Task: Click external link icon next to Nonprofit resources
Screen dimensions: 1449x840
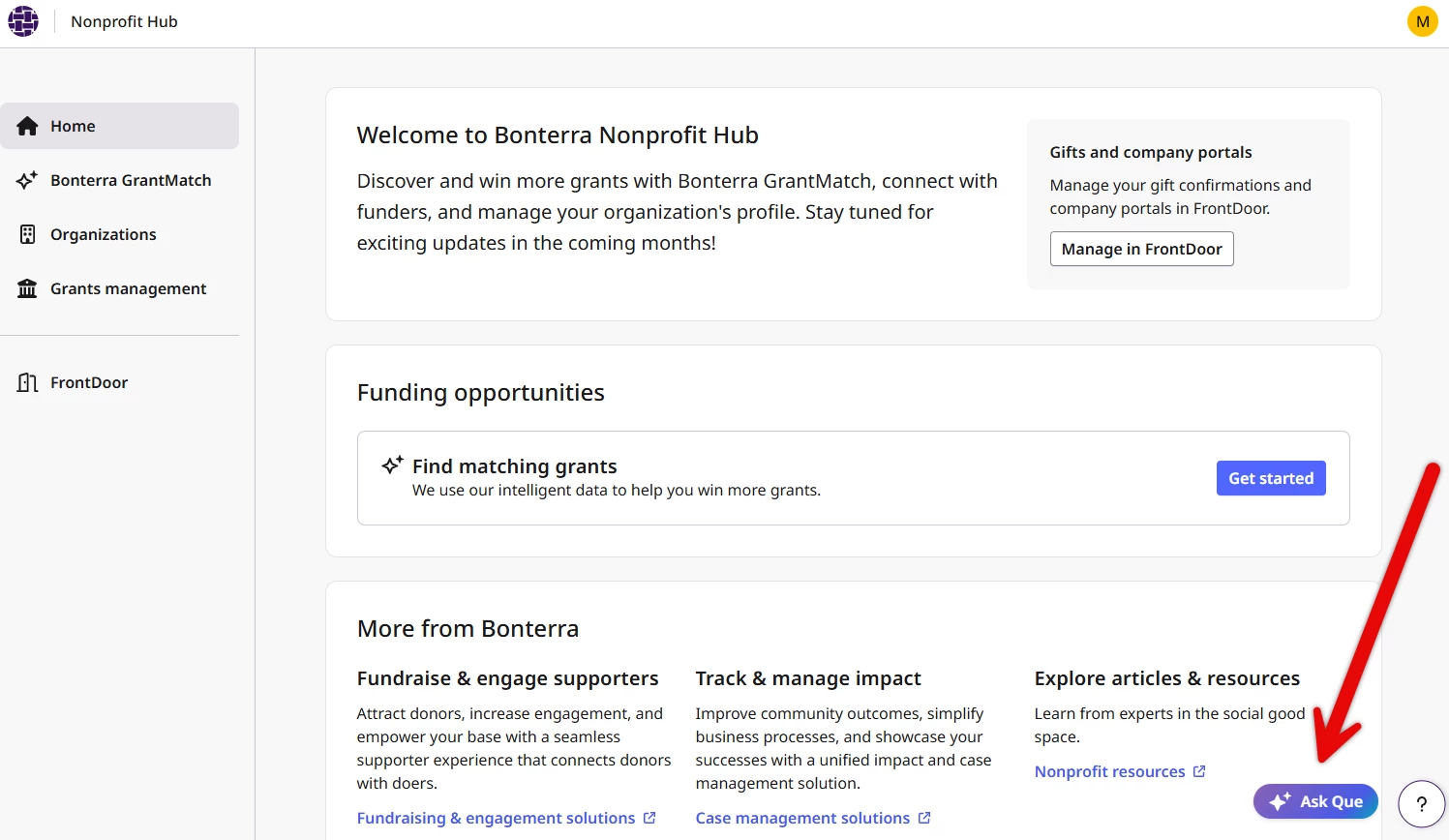Action: 1199,771
